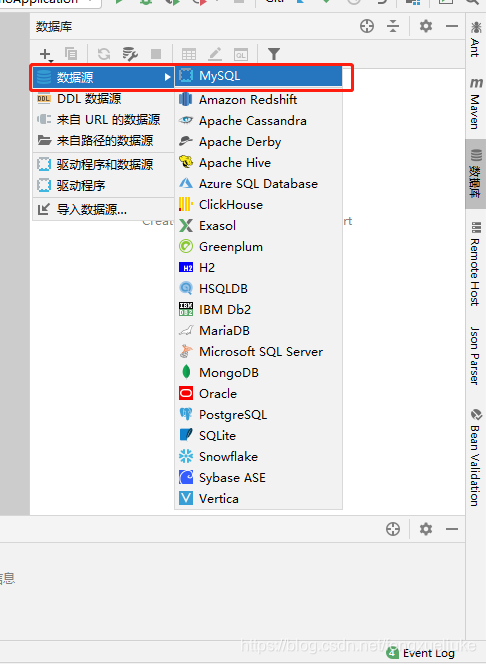486x664 pixels.
Task: Open the query console QL icon
Action: click(x=241, y=55)
